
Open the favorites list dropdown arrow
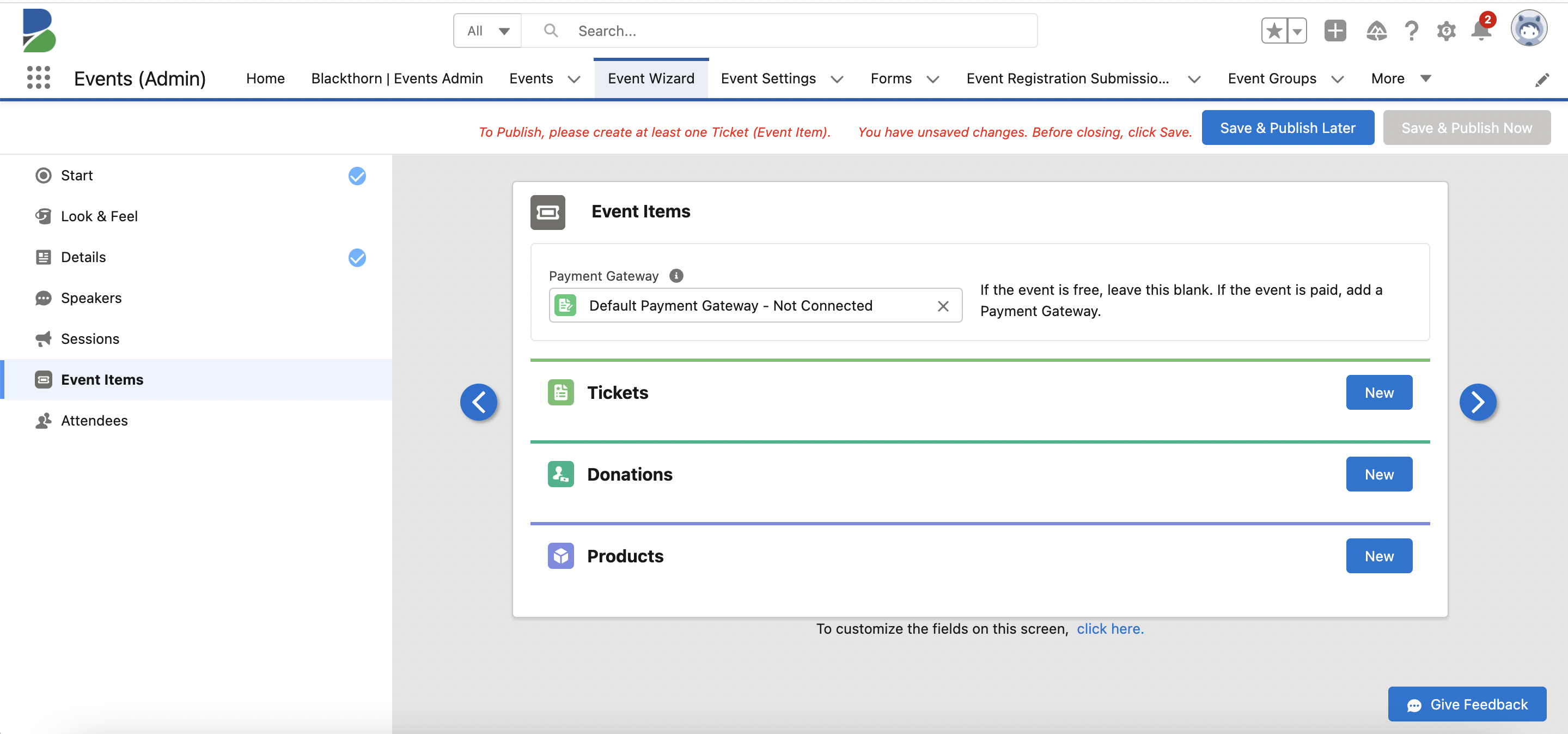[1297, 31]
